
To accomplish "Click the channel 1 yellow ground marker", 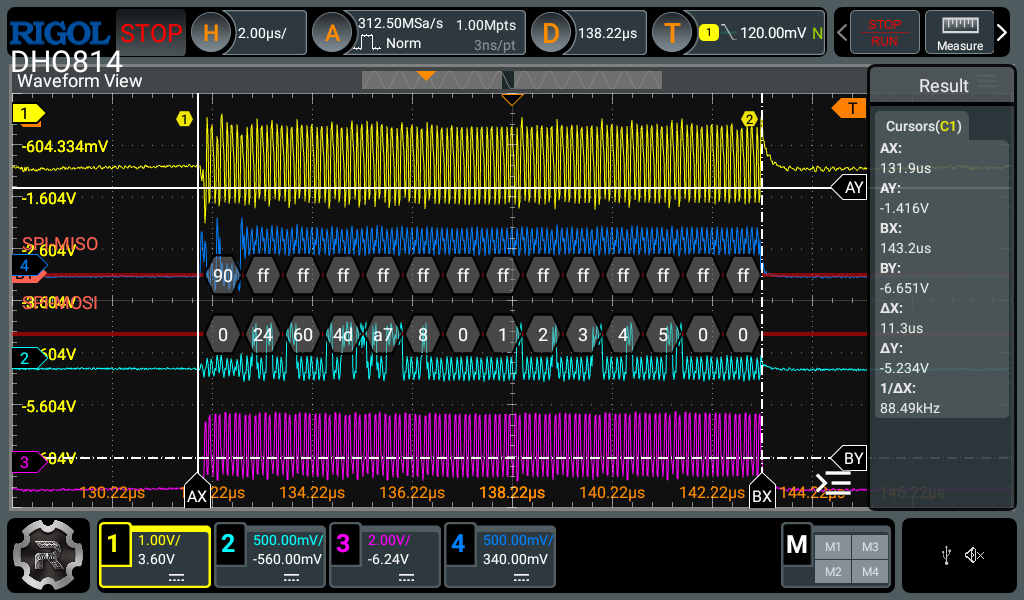I will (x=28, y=114).
